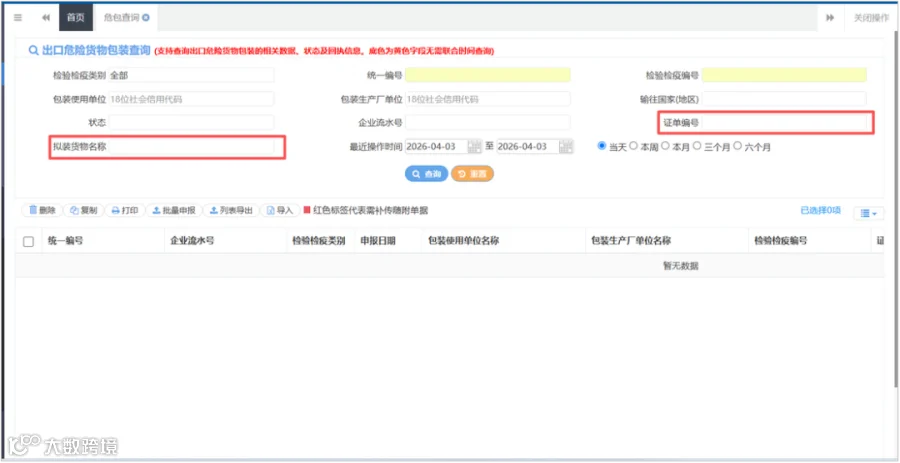This screenshot has width=900, height=463.
Task: Click the 企业流水号 input field
Action: click(488, 122)
